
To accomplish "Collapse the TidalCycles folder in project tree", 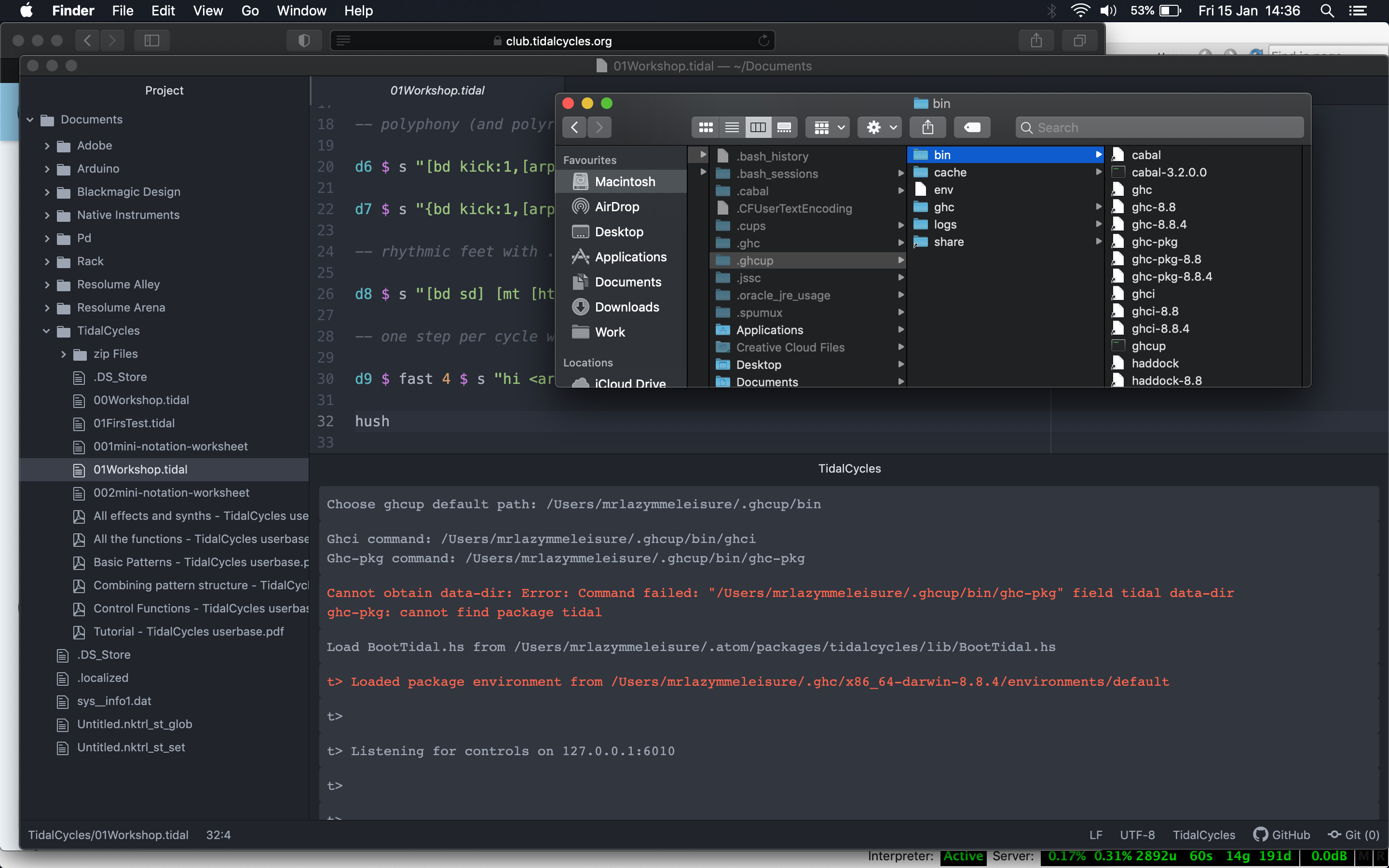I will click(46, 331).
